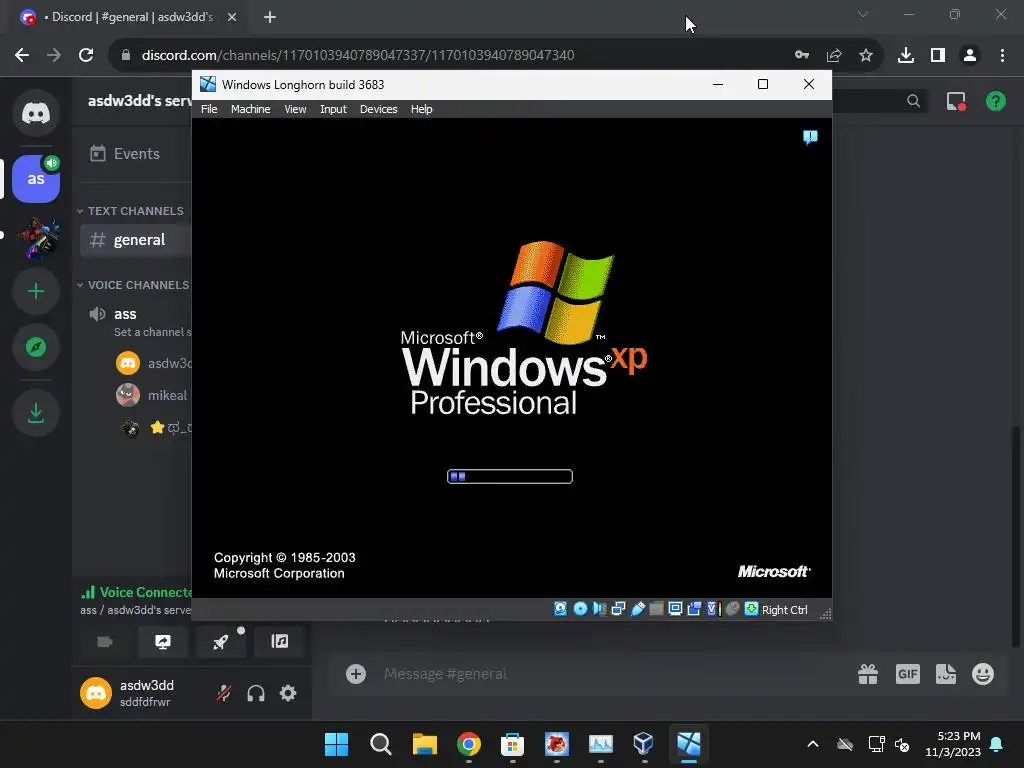Open the VirtualBox Help menu
The height and width of the screenshot is (768, 1024).
pos(421,109)
